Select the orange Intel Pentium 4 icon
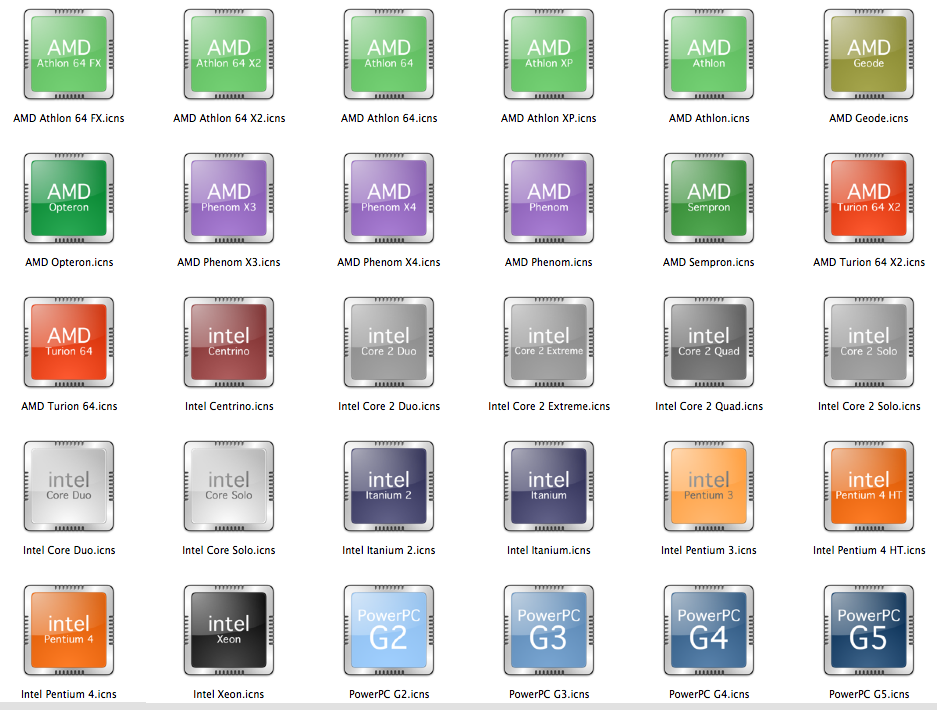 click(x=69, y=631)
